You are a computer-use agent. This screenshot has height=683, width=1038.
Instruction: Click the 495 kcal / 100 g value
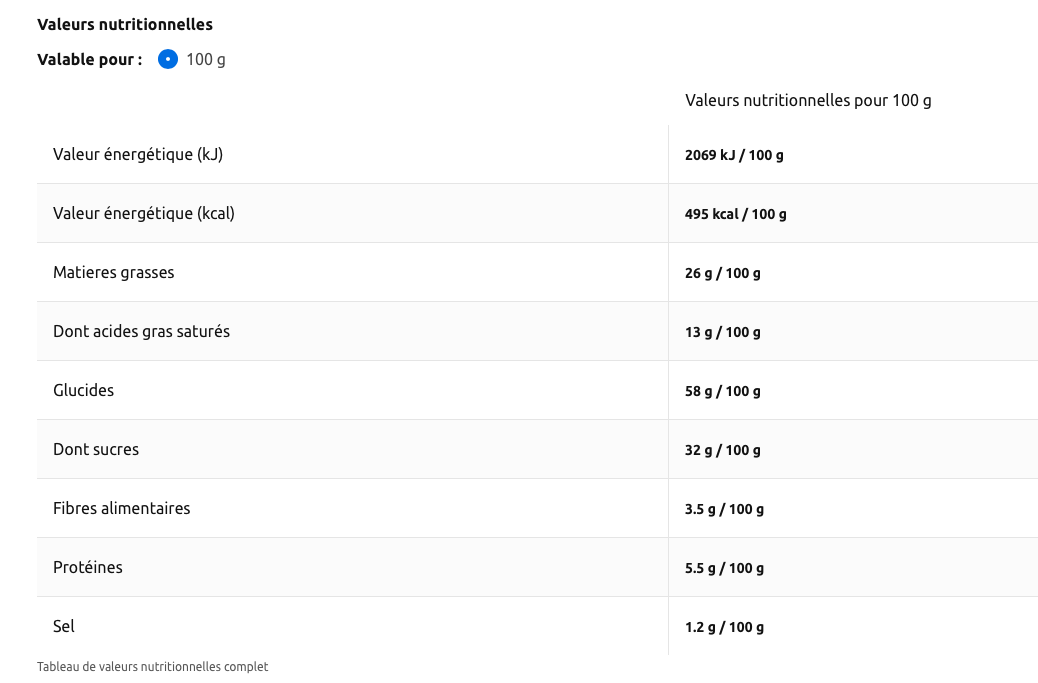point(736,214)
